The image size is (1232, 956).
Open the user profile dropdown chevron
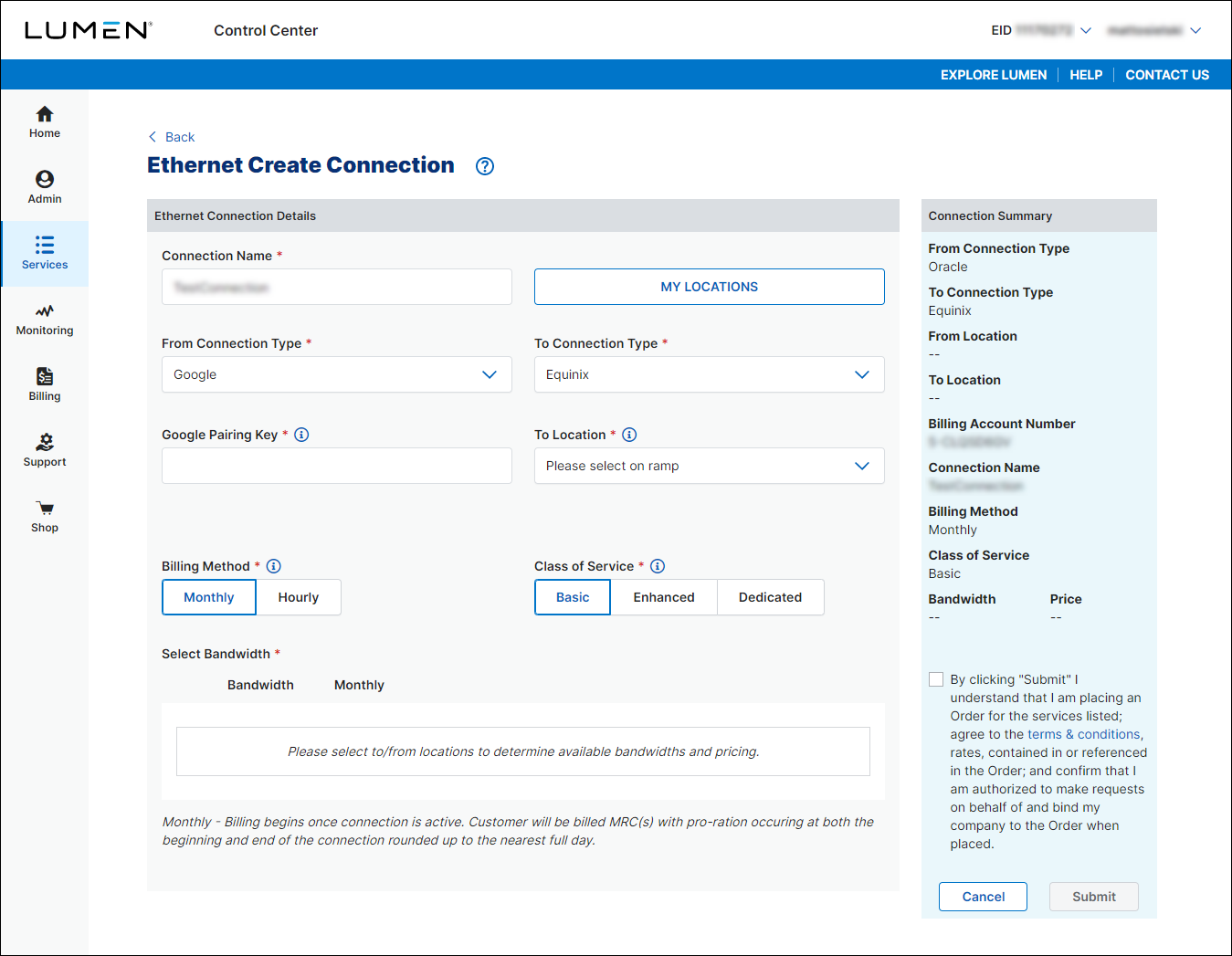tap(1195, 30)
